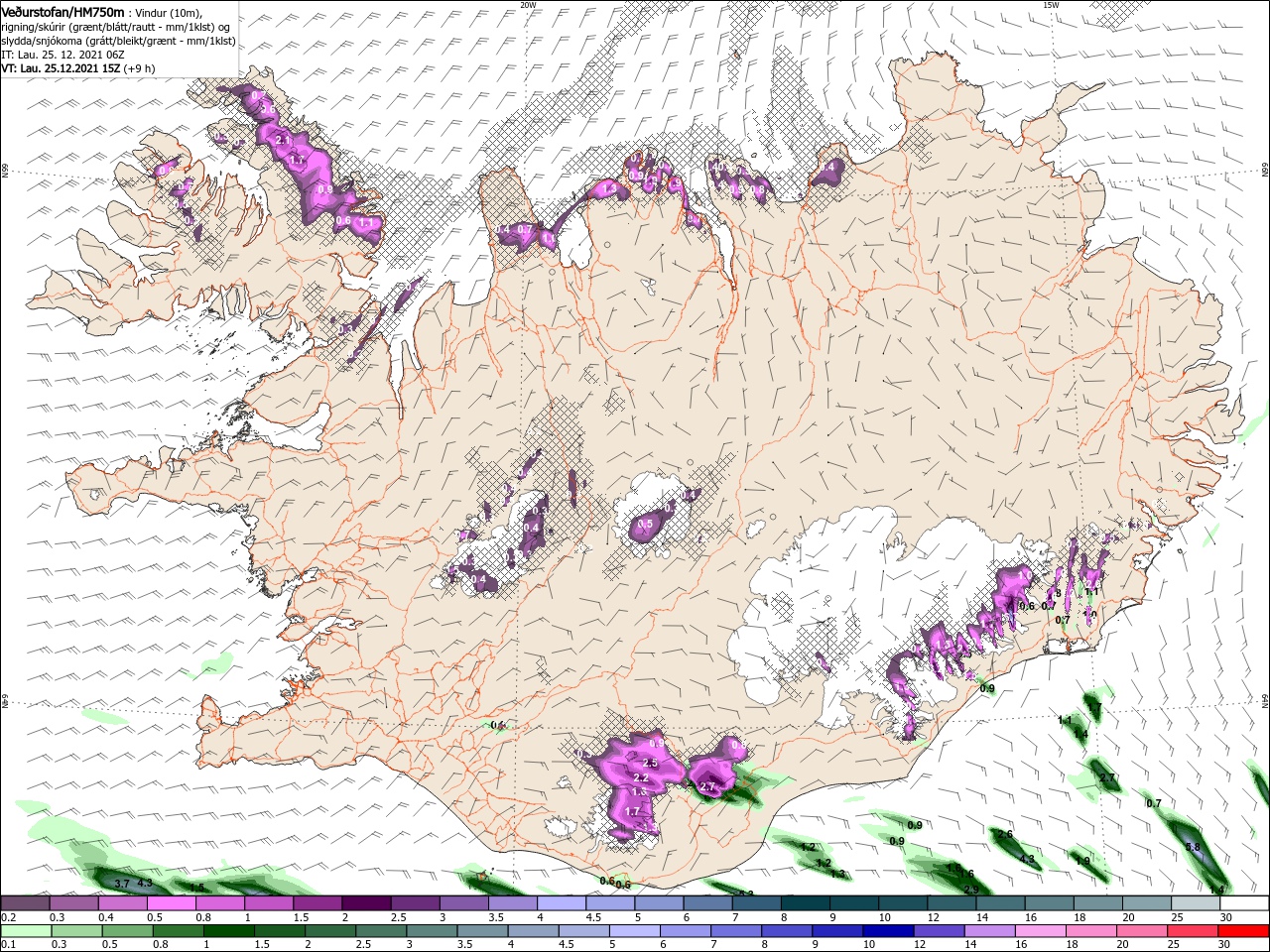Pick the dark teal 8 swatch in snow scale
1270x952 pixels.
pos(804,903)
